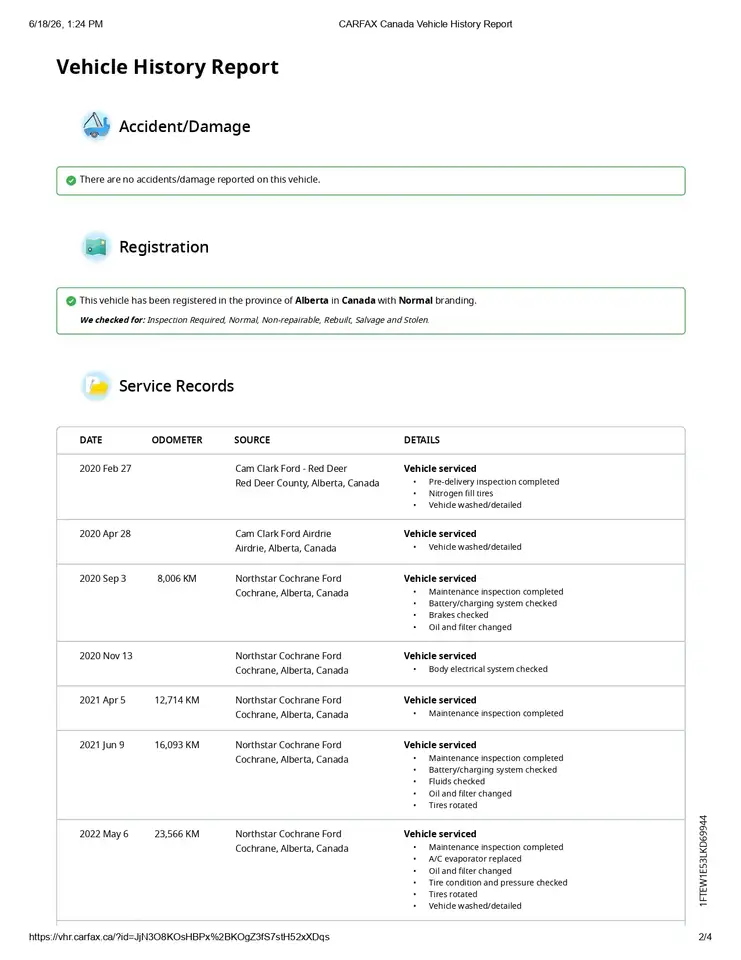The height and width of the screenshot is (960, 741).
Task: Click Vehicle serviced heading in 2021 Apr 5 row
Action: coord(440,700)
